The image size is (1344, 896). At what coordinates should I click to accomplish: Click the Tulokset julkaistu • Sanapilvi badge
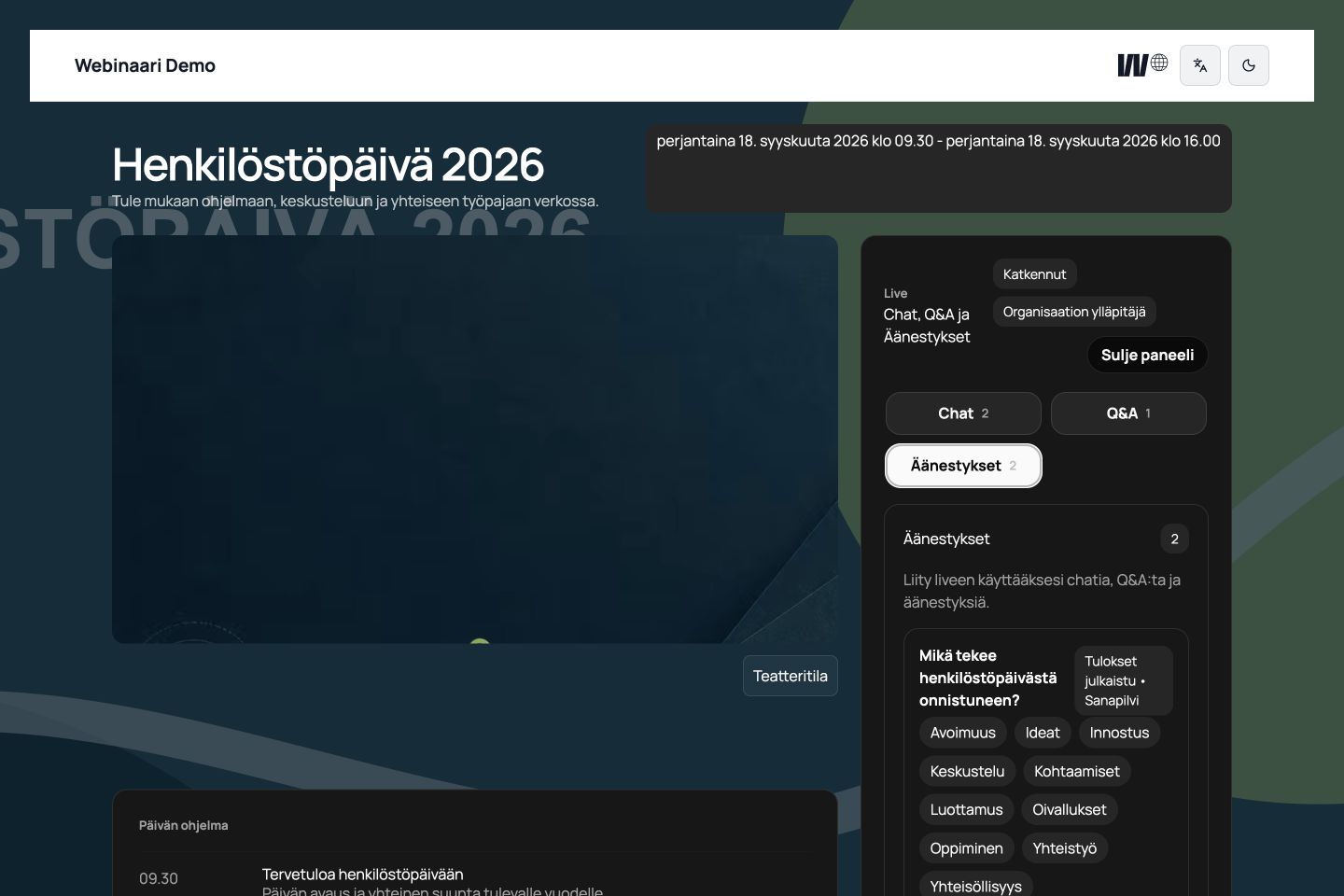point(1123,680)
